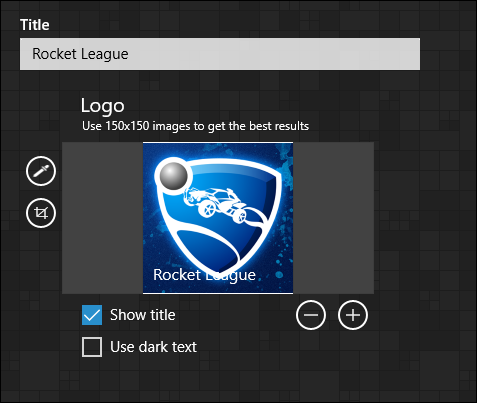The height and width of the screenshot is (403, 477).
Task: Click the Title label above the field
Action: pyautogui.click(x=35, y=25)
